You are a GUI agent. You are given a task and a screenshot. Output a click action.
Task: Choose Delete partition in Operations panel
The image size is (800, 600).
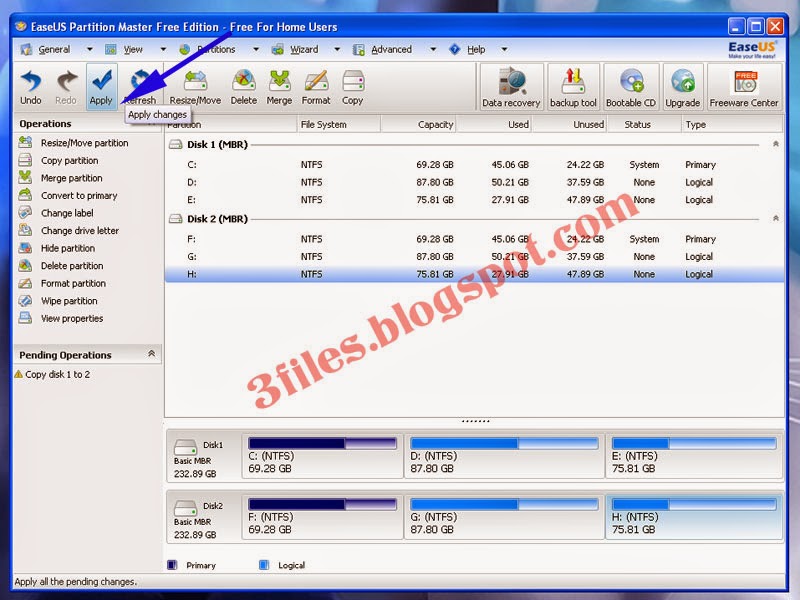click(x=61, y=266)
